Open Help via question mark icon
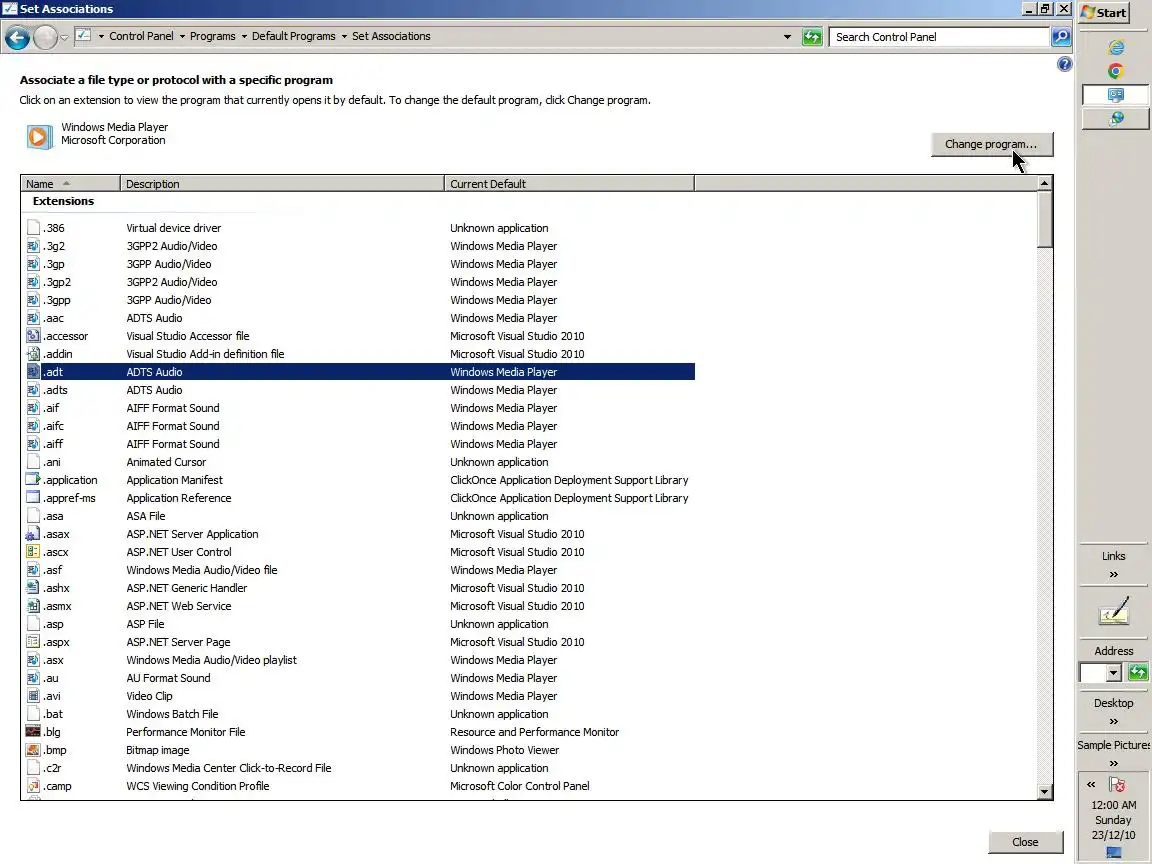 1065,65
